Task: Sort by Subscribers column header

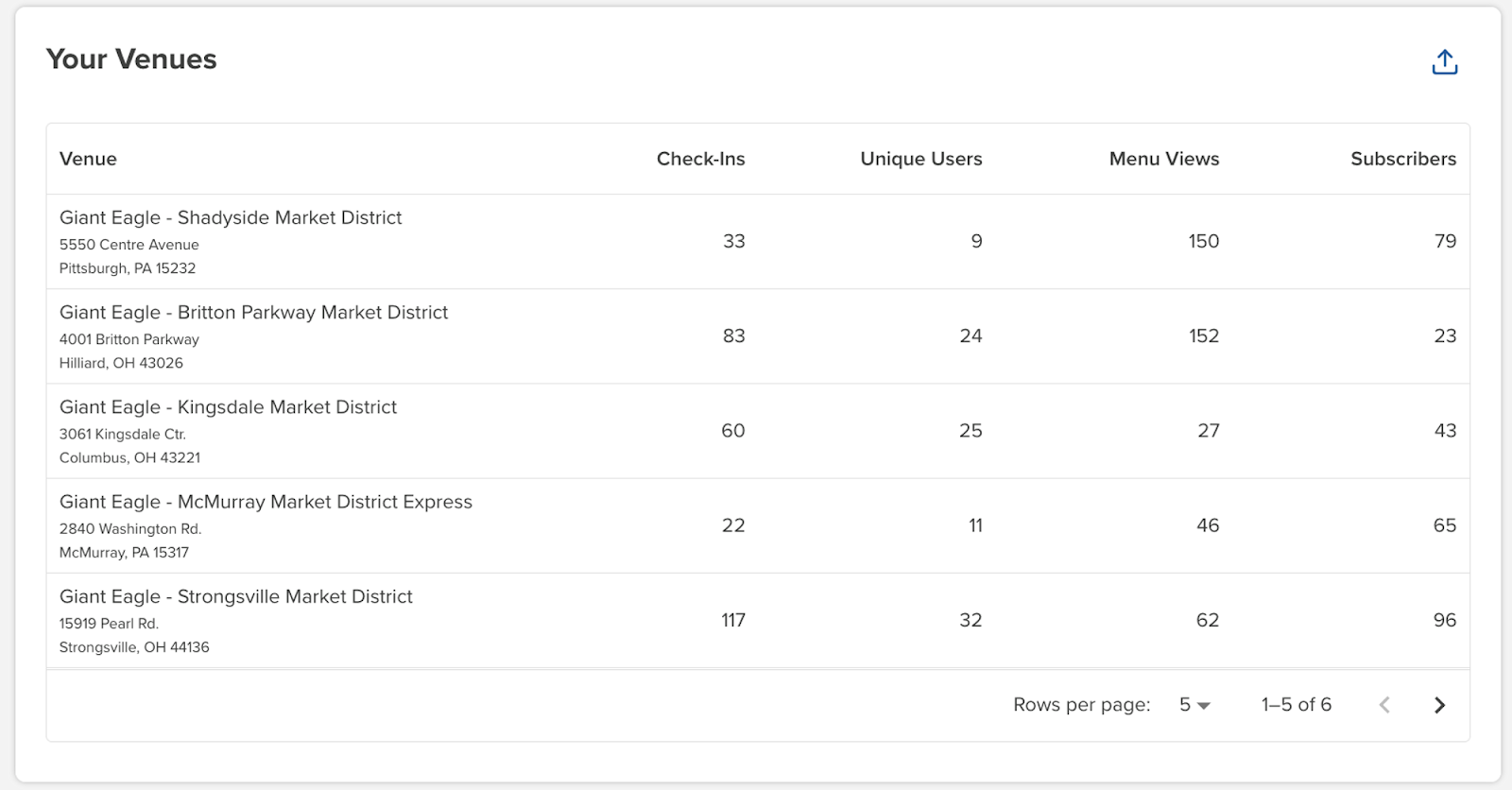Action: point(1402,159)
